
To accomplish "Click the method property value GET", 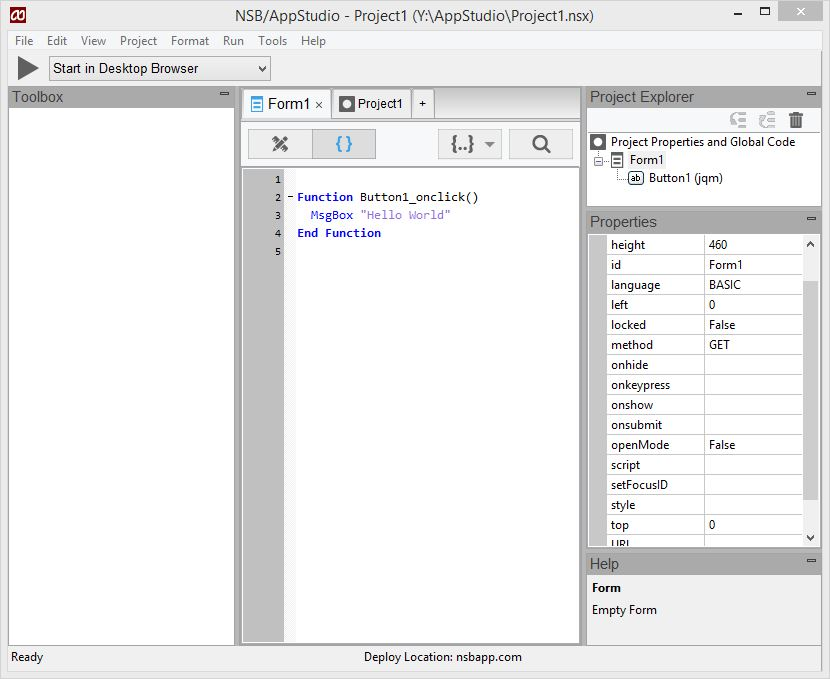I will tap(753, 345).
